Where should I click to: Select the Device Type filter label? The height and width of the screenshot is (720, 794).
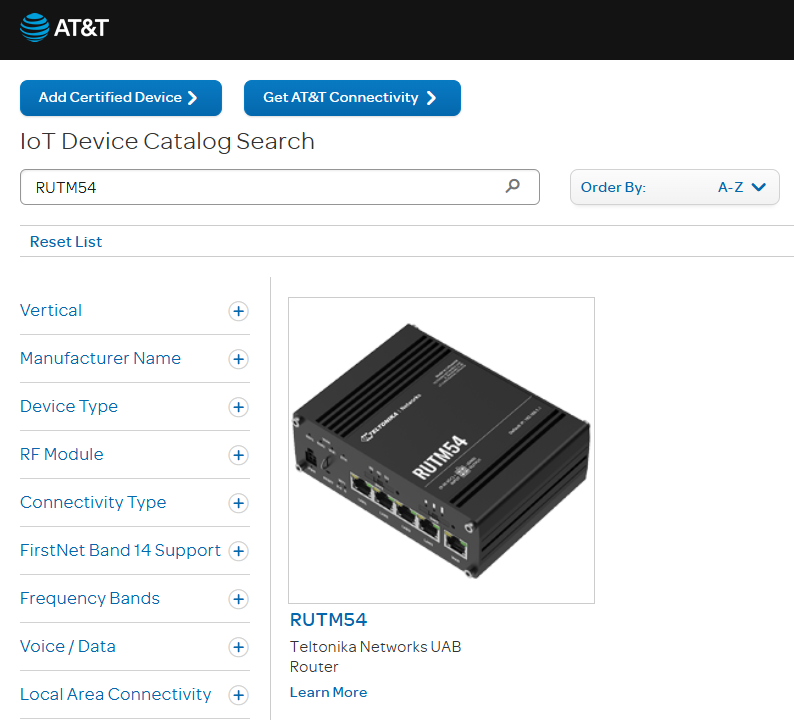69,406
